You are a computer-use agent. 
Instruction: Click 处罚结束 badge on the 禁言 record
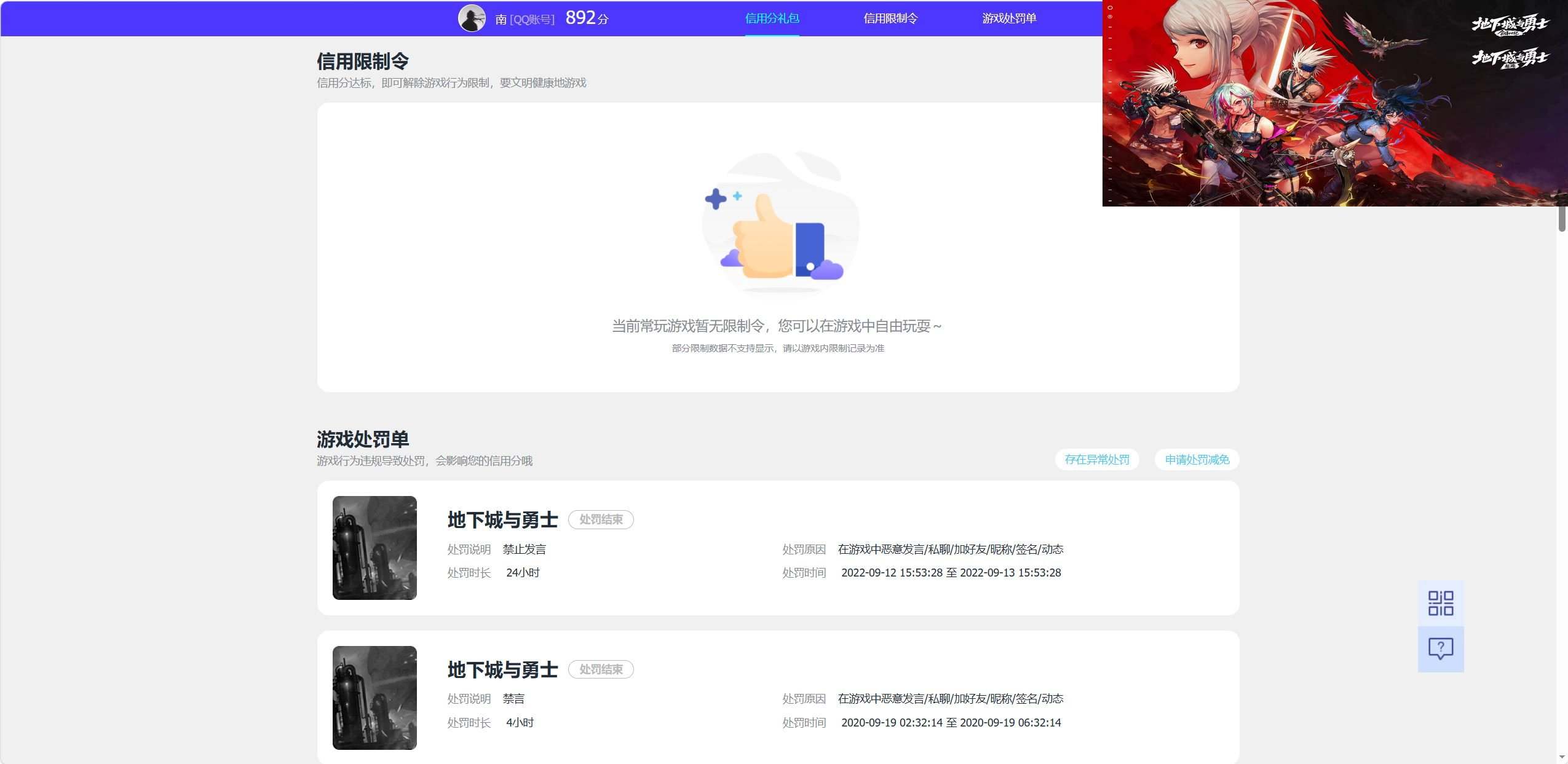pyautogui.click(x=601, y=669)
